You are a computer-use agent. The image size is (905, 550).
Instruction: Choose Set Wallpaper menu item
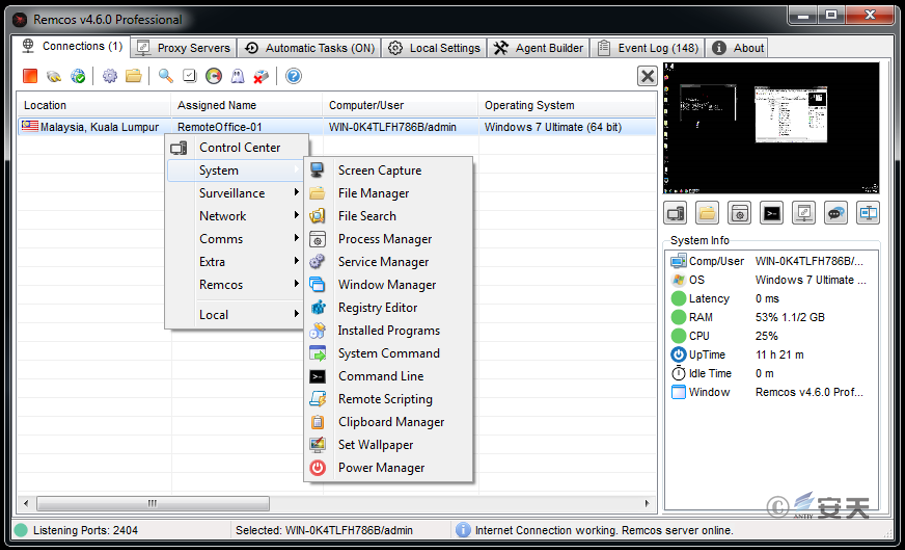(x=388, y=445)
